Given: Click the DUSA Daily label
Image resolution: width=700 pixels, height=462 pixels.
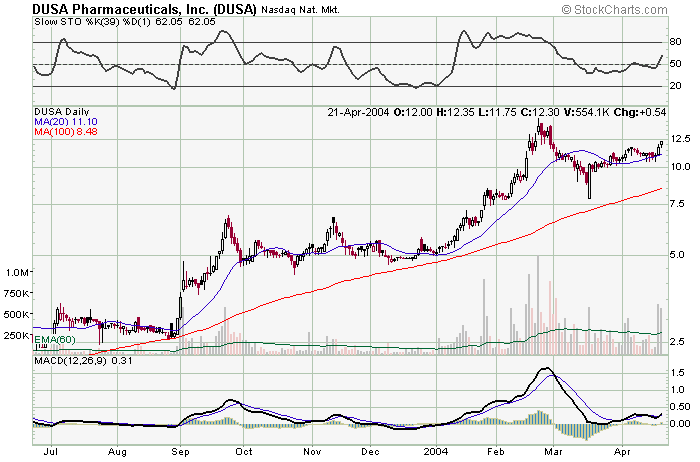Looking at the screenshot, I should click(x=62, y=112).
